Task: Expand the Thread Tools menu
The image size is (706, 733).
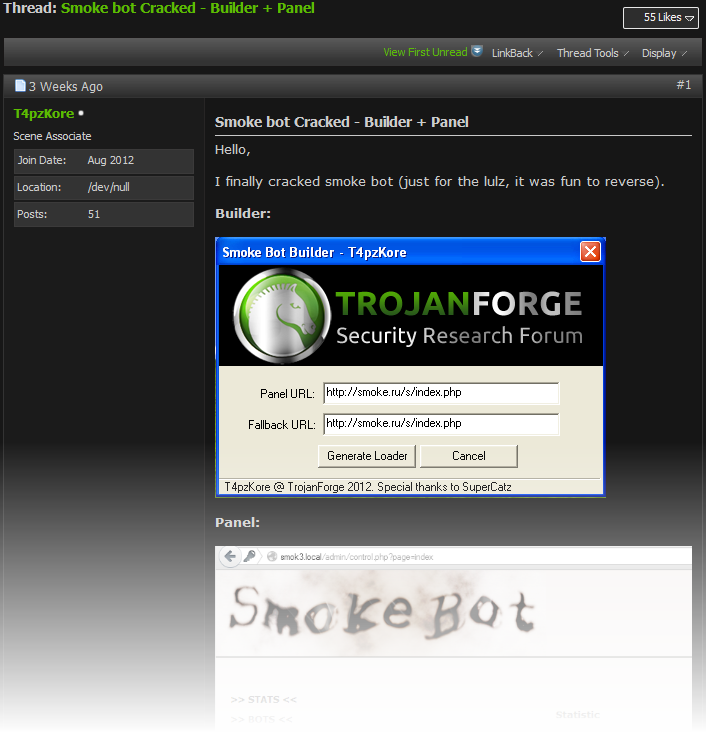Action: coord(592,53)
